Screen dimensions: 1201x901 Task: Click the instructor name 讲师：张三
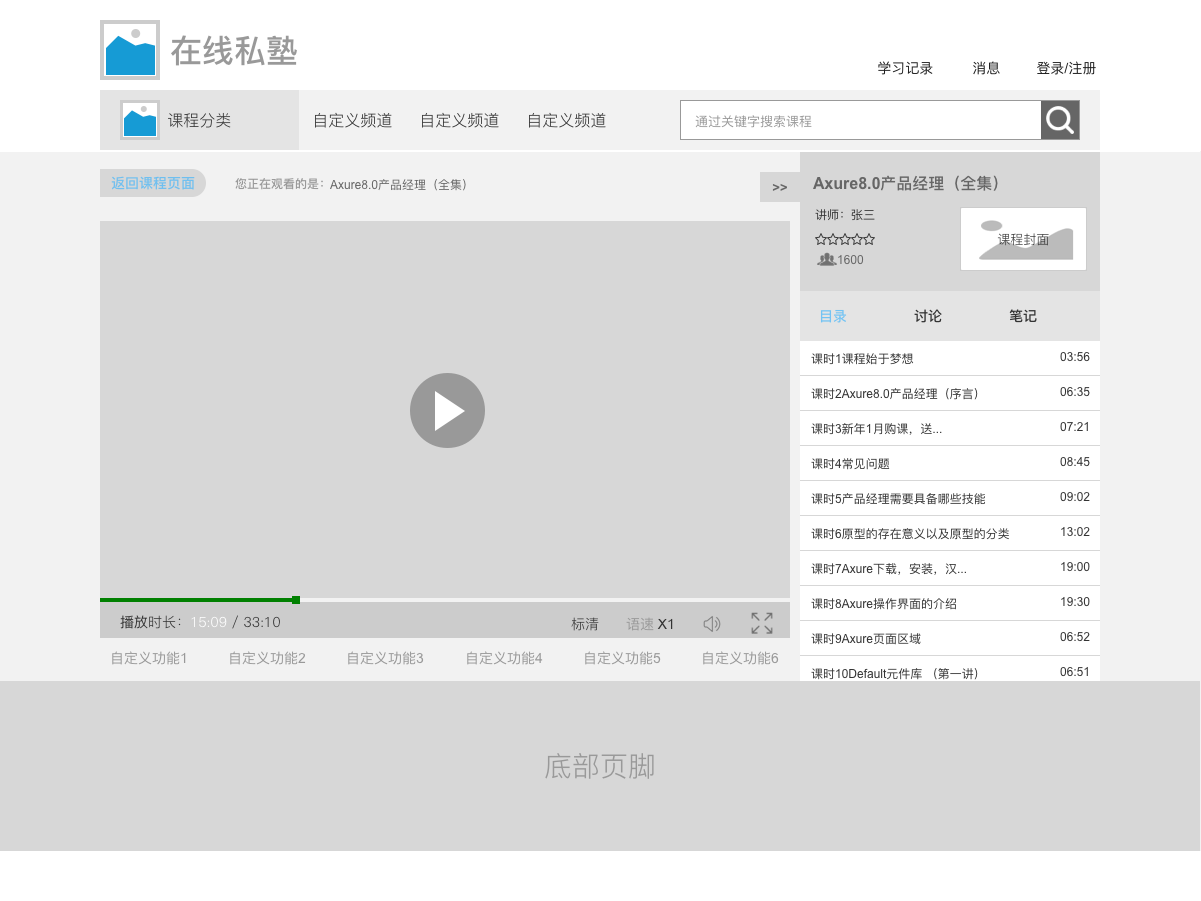845,215
